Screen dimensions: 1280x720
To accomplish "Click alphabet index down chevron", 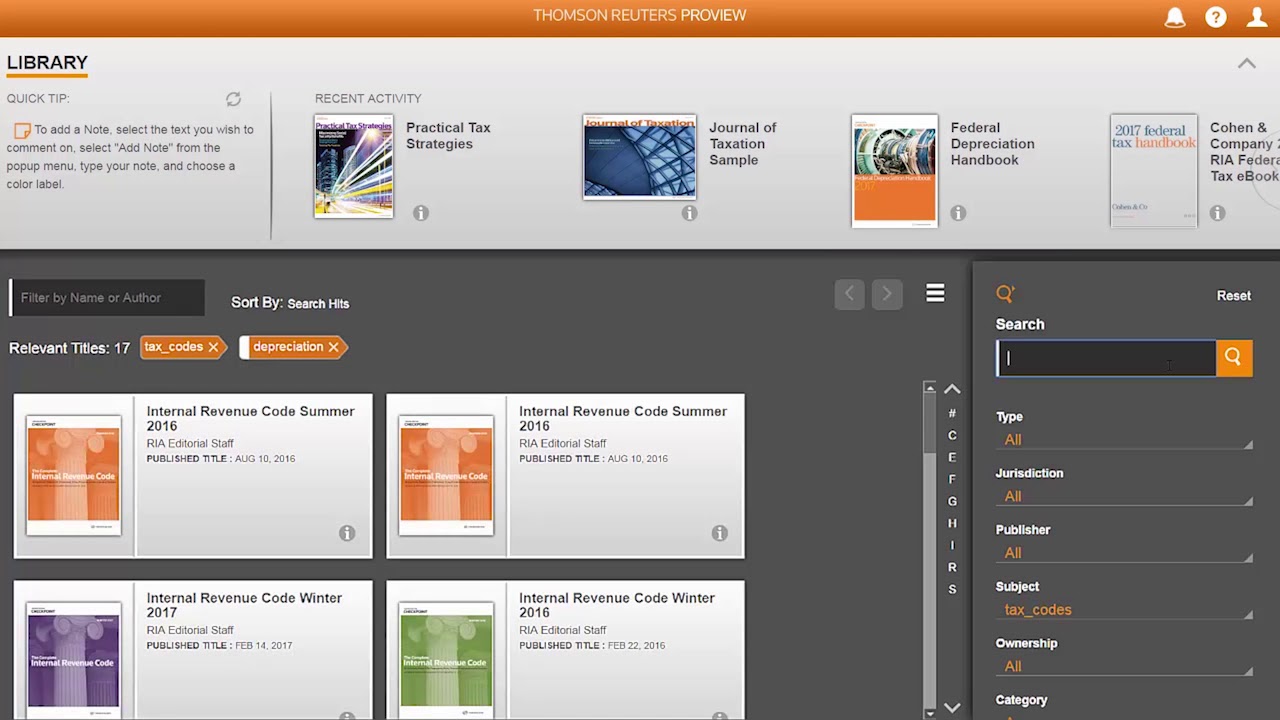I will (x=952, y=707).
